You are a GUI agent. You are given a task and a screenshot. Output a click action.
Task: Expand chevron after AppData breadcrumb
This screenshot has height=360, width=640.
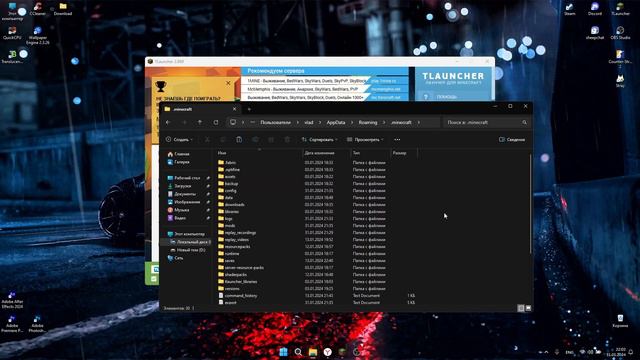[352, 122]
